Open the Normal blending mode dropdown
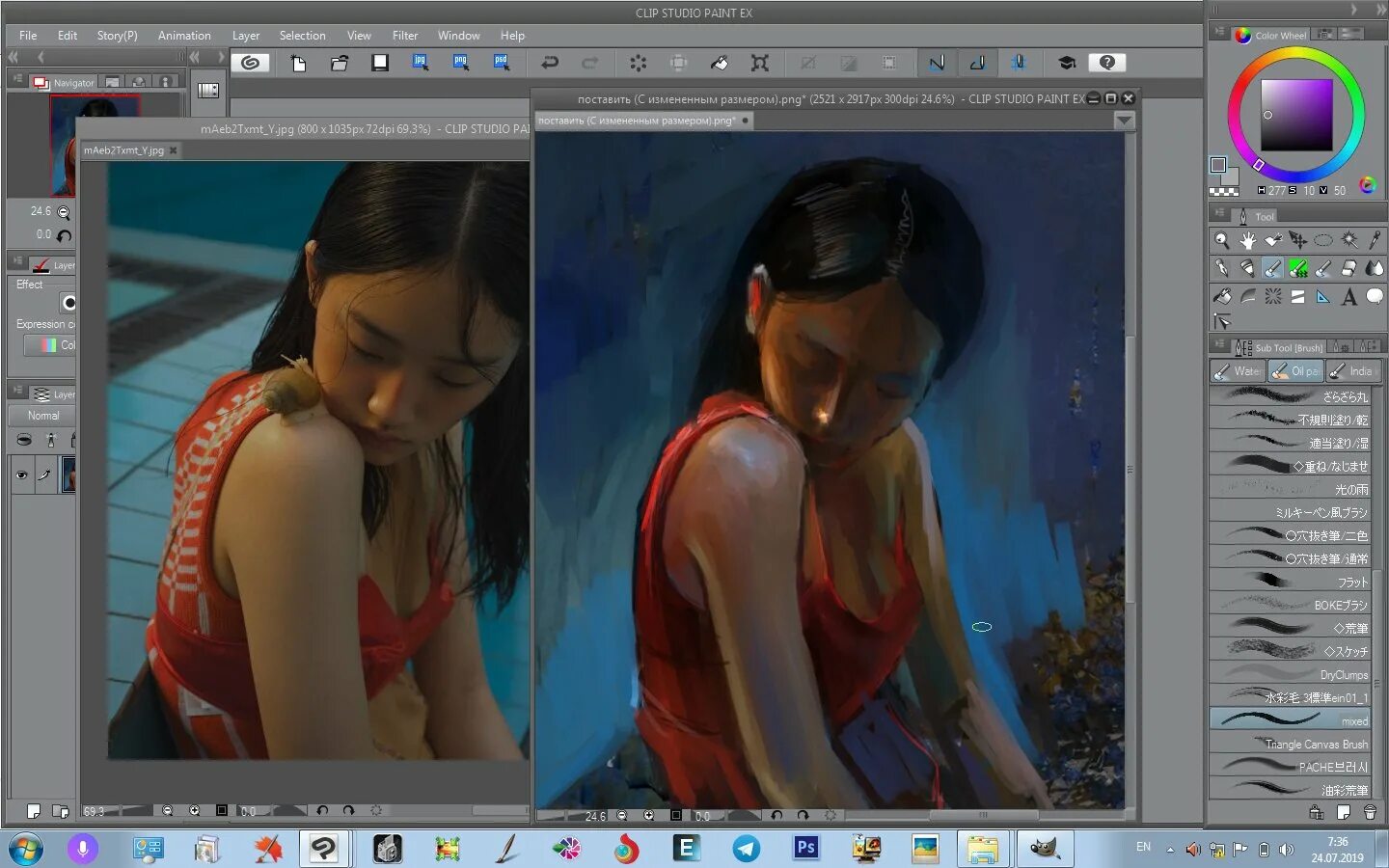The image size is (1389, 868). click(42, 416)
